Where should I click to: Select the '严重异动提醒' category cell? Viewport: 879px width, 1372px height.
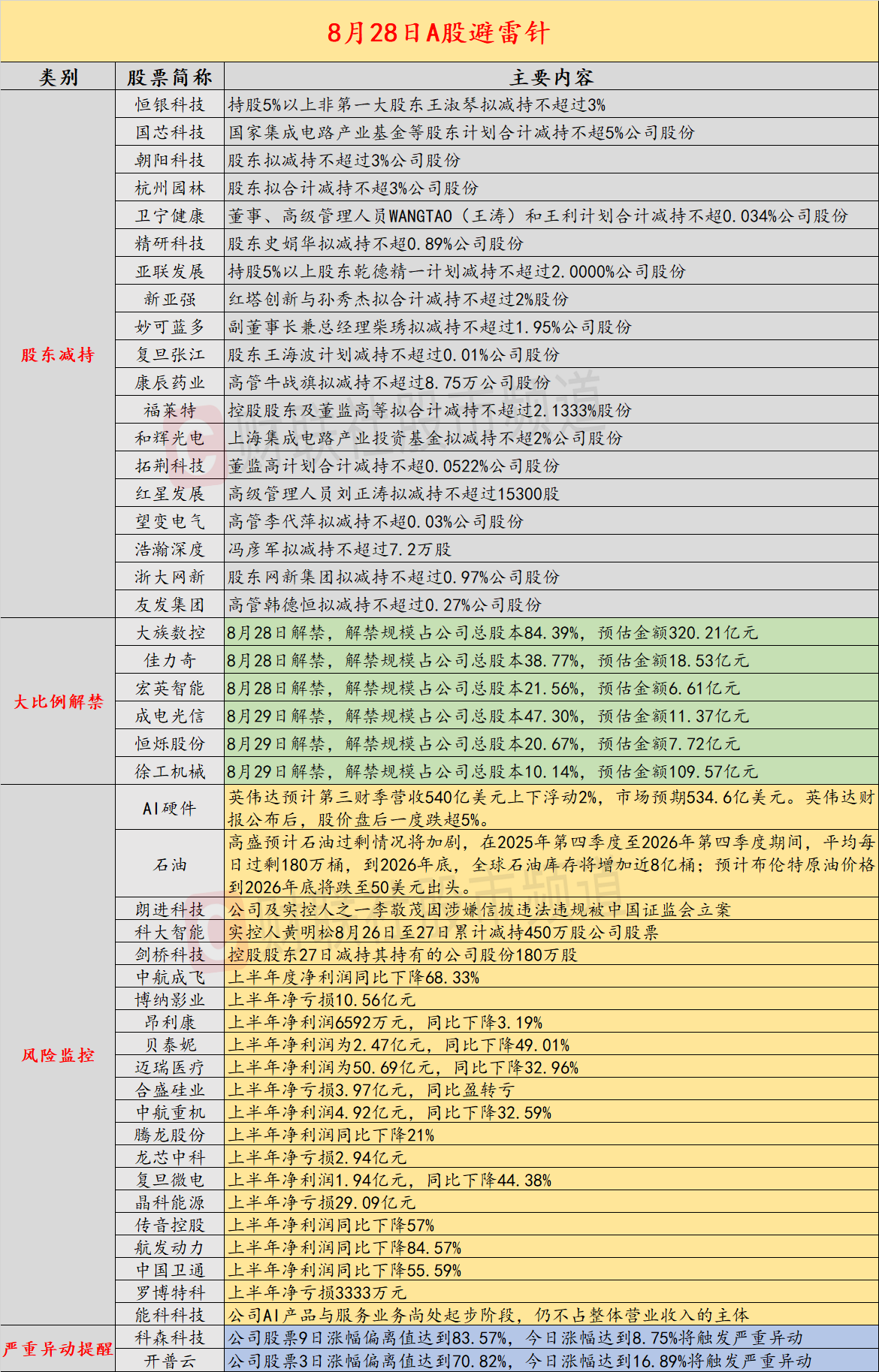(58, 1349)
